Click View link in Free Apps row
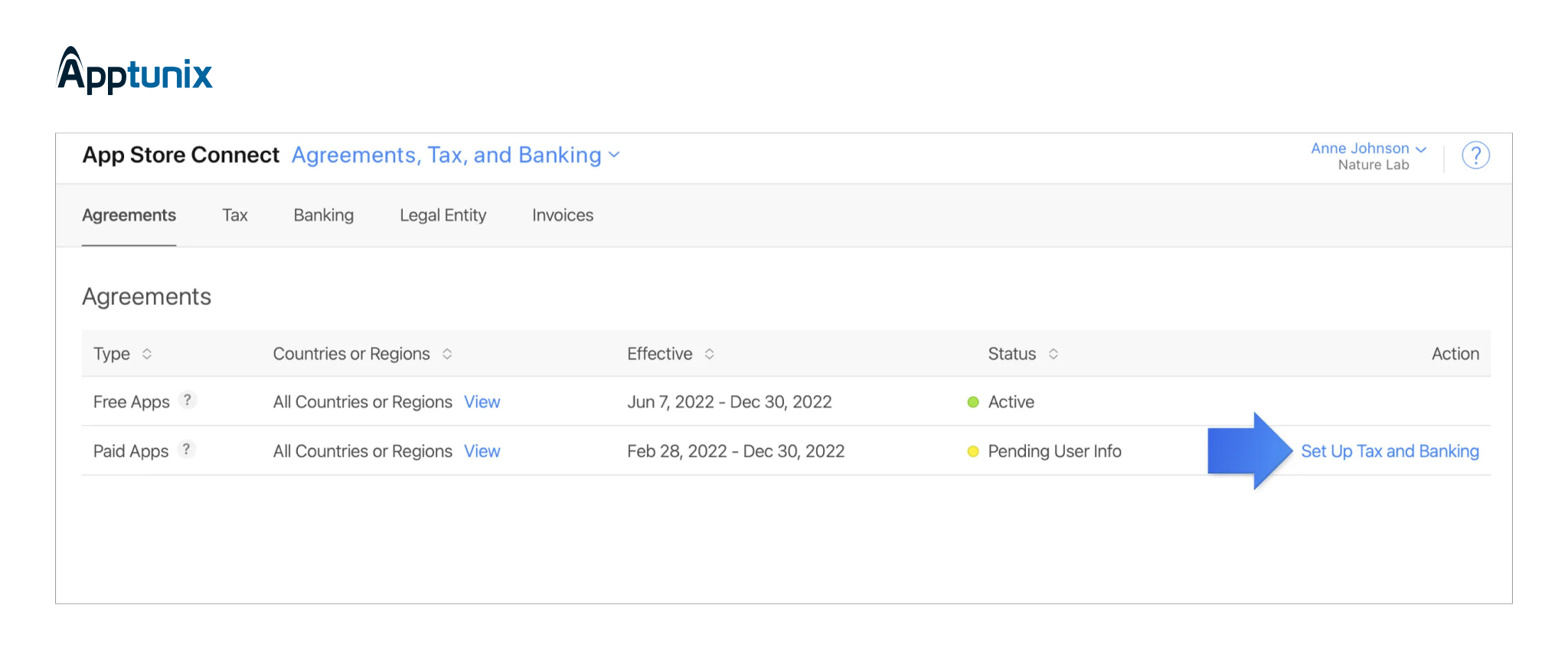This screenshot has height=651, width=1568. click(482, 402)
